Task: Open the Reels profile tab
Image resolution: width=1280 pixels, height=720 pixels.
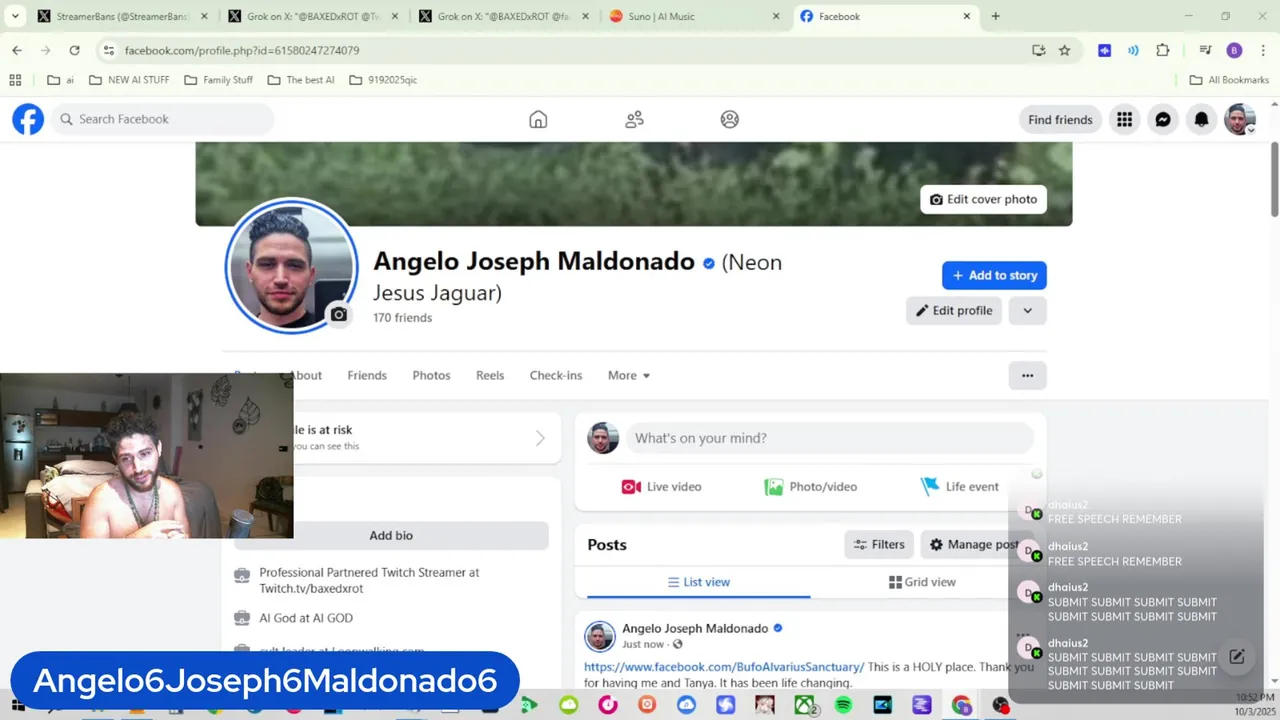Action: click(490, 376)
